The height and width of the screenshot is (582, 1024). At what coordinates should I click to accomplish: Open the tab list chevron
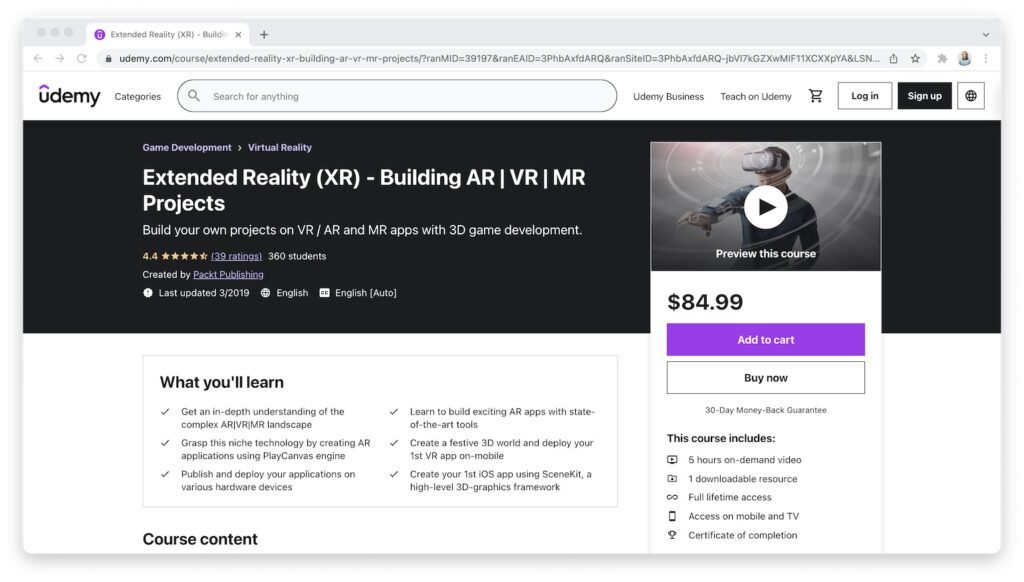click(x=986, y=34)
